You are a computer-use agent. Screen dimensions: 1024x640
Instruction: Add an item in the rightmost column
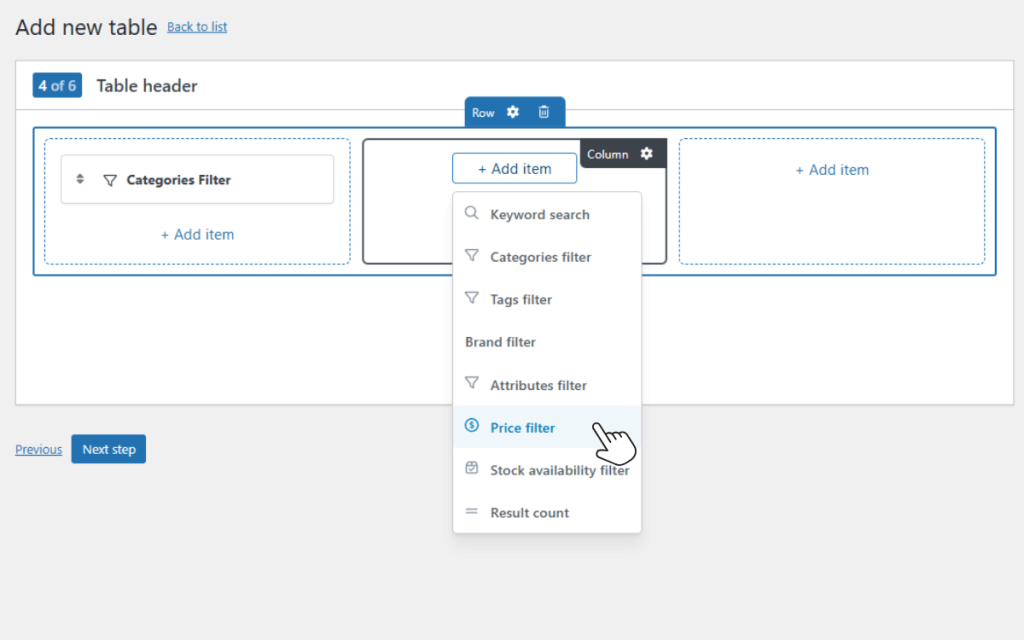pyautogui.click(x=832, y=170)
